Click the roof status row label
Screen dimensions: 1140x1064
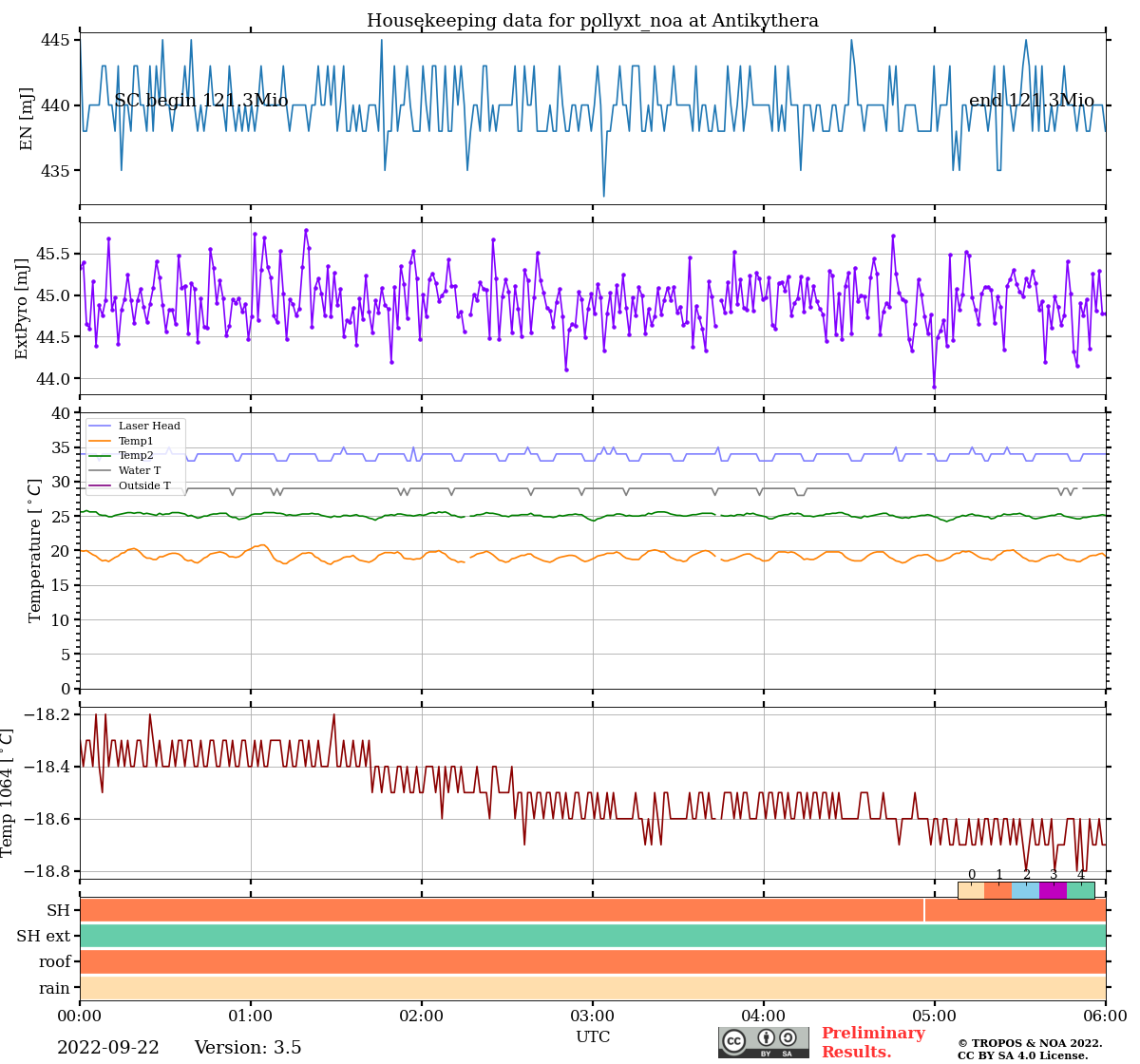(x=55, y=961)
